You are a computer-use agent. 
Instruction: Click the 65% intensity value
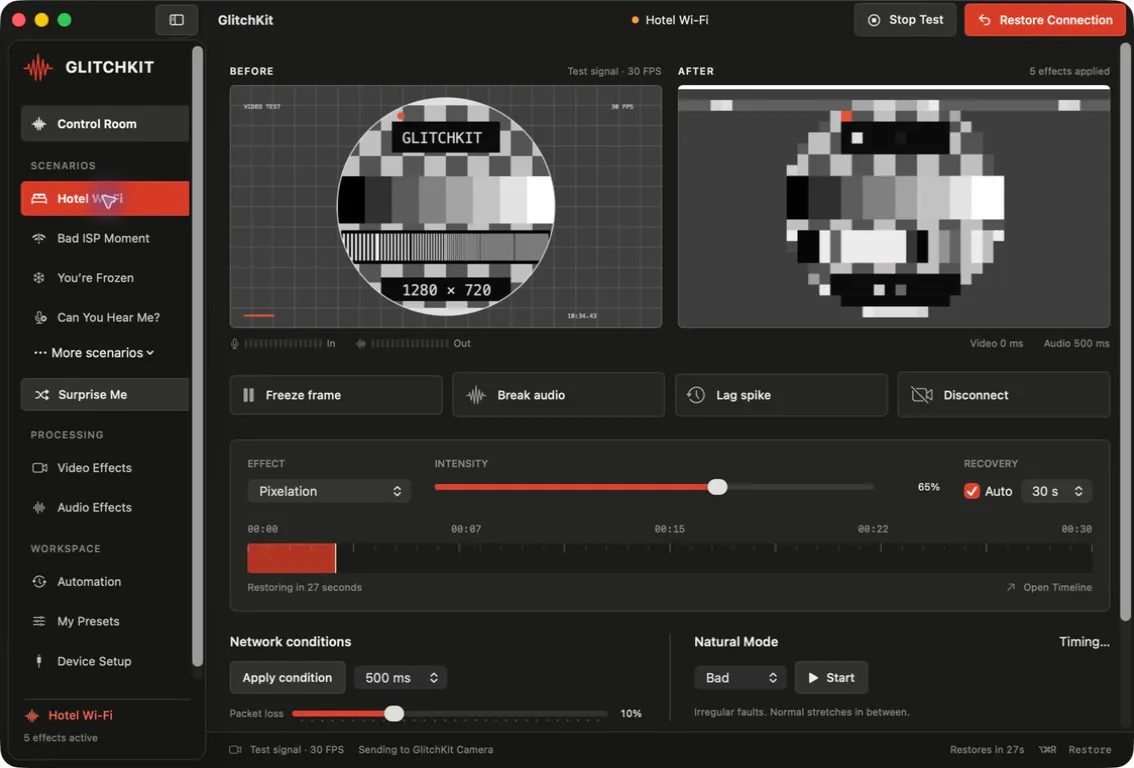(x=929, y=487)
